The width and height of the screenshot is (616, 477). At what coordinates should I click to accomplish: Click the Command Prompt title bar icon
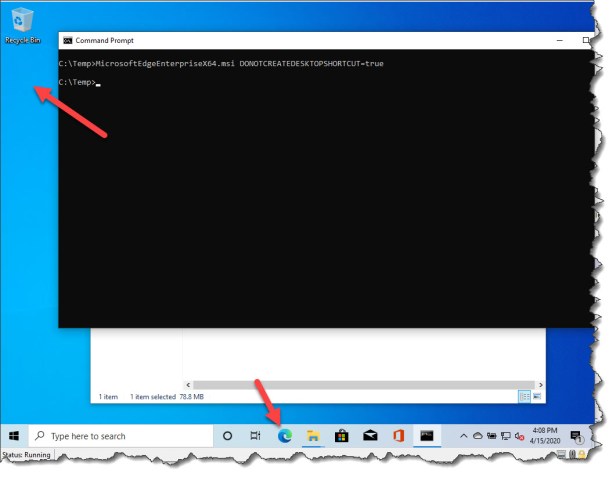click(68, 40)
